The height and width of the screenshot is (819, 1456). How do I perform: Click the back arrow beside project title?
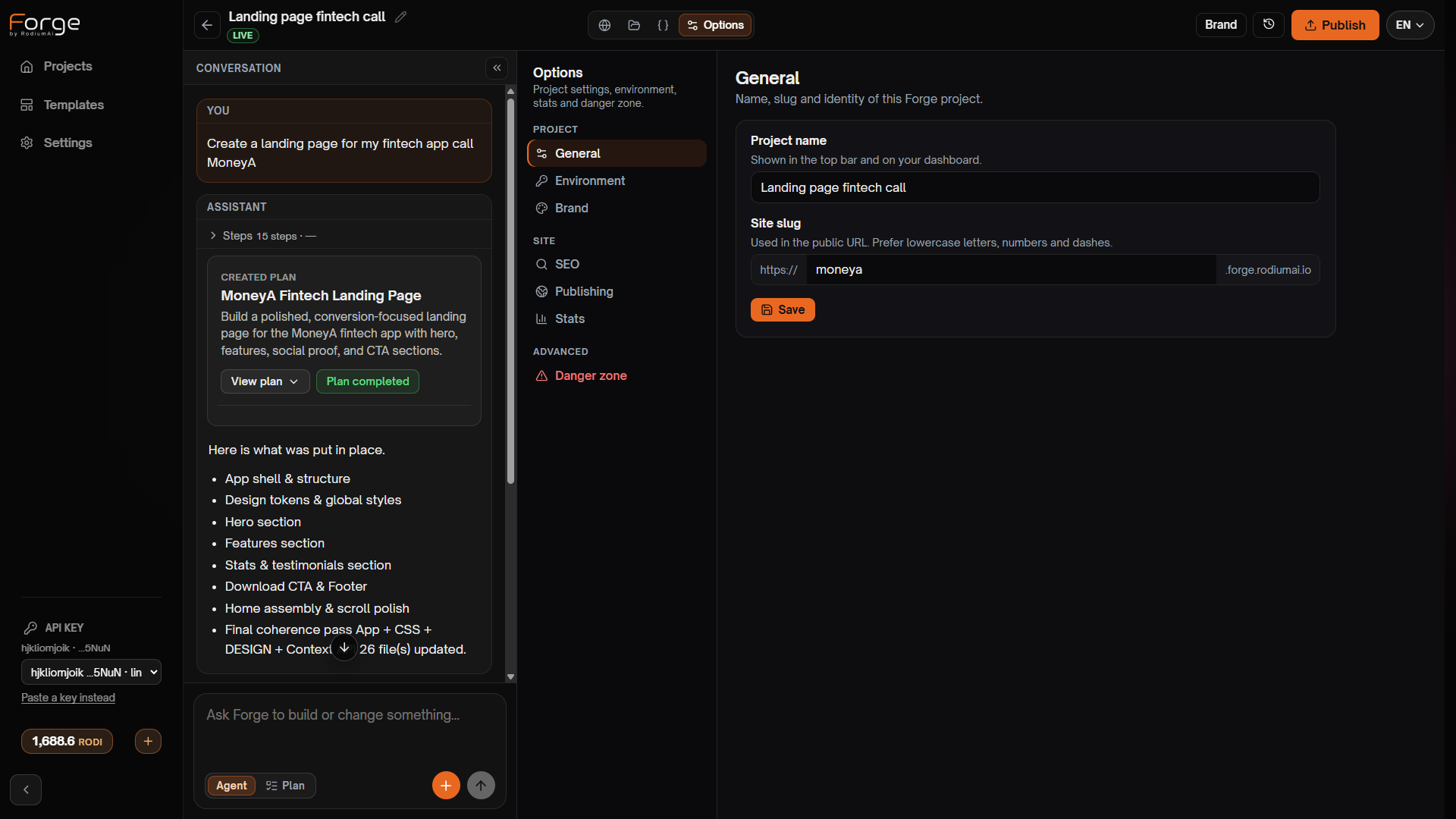click(207, 25)
